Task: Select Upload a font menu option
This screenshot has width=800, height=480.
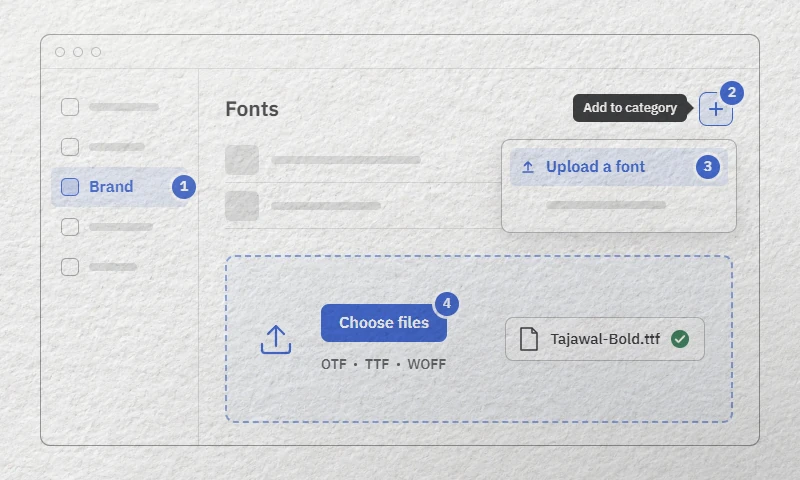Action: click(619, 167)
